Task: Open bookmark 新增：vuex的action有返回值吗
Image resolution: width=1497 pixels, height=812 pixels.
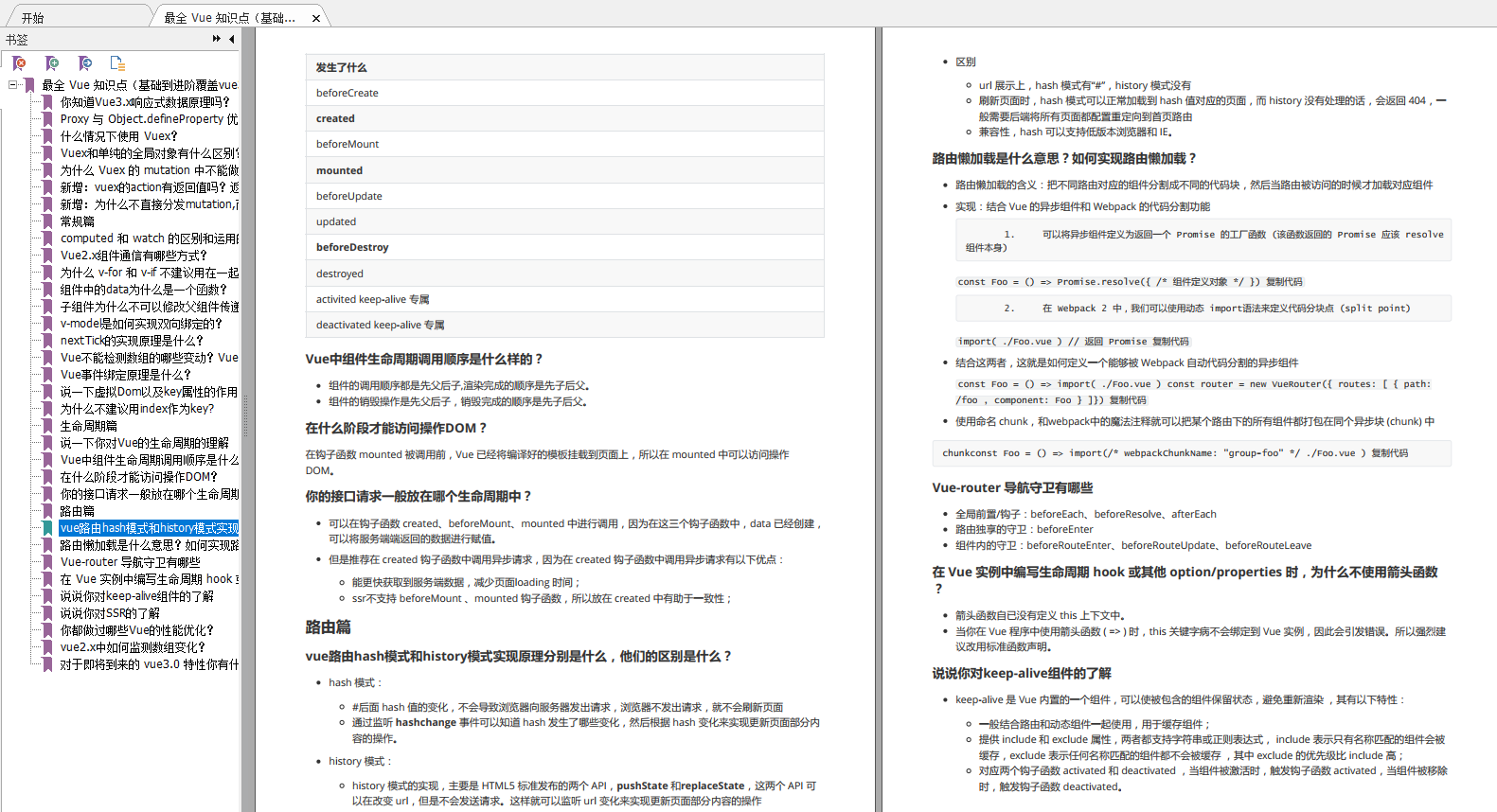Action: pos(149,187)
